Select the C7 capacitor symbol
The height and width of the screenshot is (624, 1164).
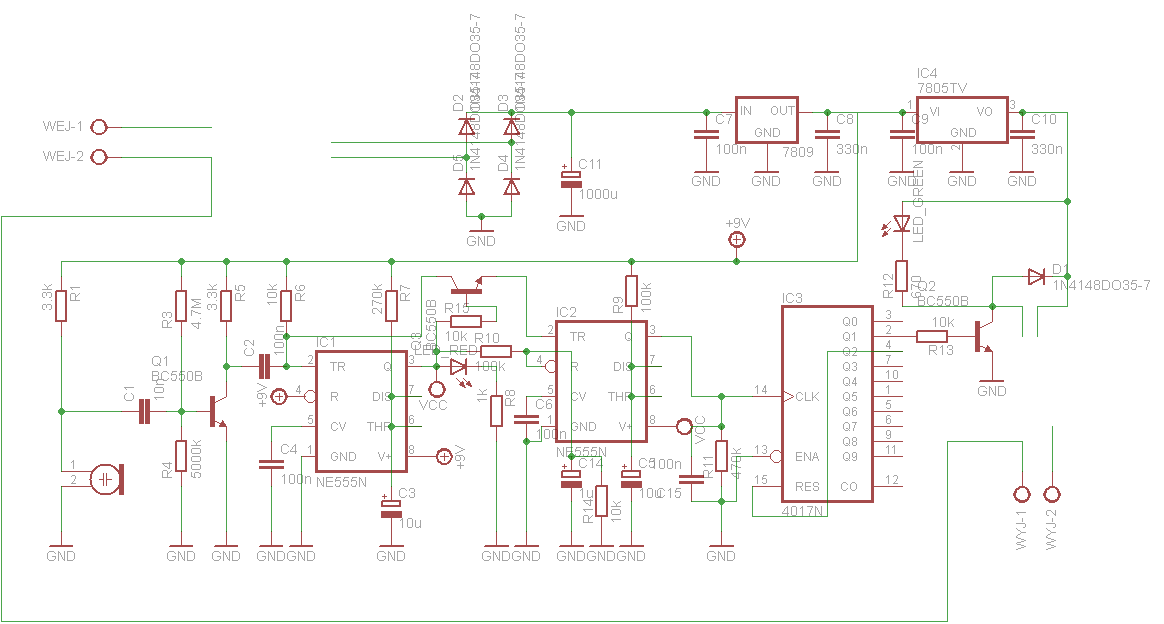(706, 134)
